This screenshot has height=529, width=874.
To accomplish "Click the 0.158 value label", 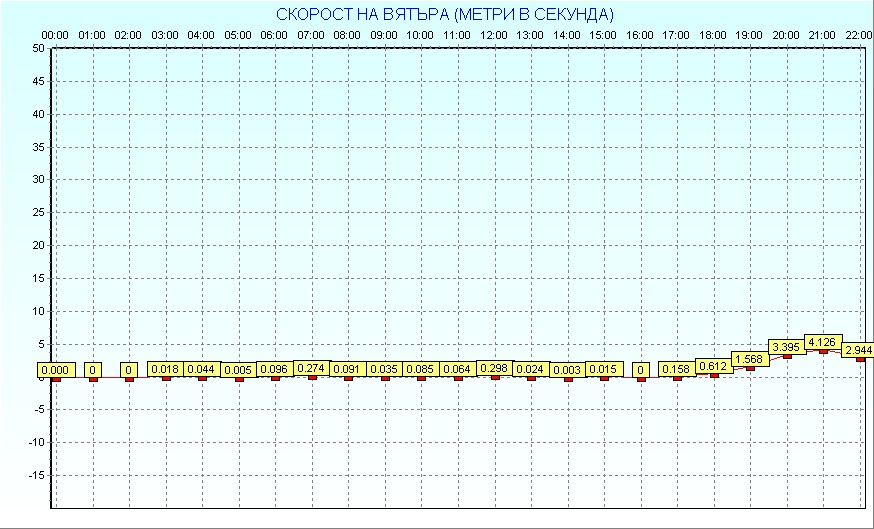I will point(677,369).
